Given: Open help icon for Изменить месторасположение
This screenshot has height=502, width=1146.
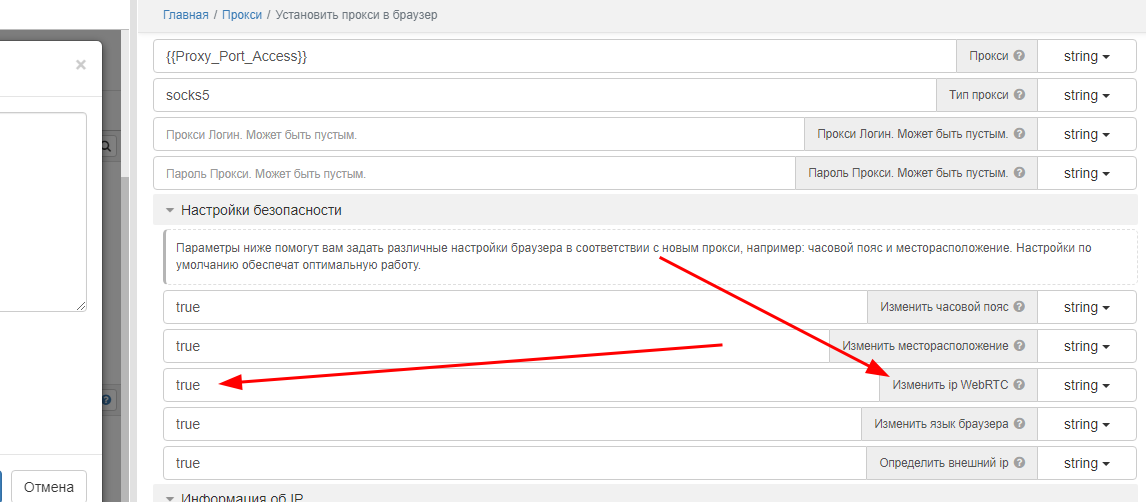Looking at the screenshot, I should tap(1019, 346).
